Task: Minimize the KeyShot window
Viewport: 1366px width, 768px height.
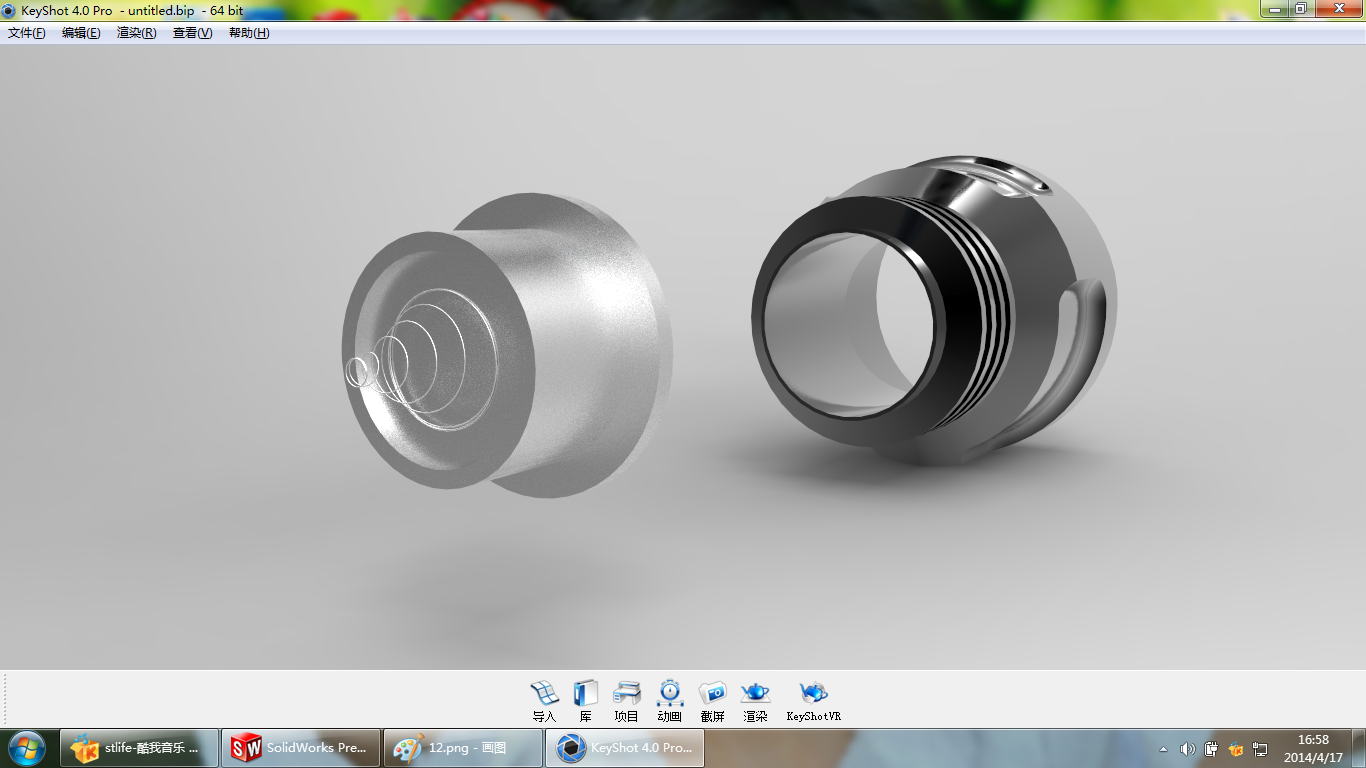Action: (x=1272, y=8)
